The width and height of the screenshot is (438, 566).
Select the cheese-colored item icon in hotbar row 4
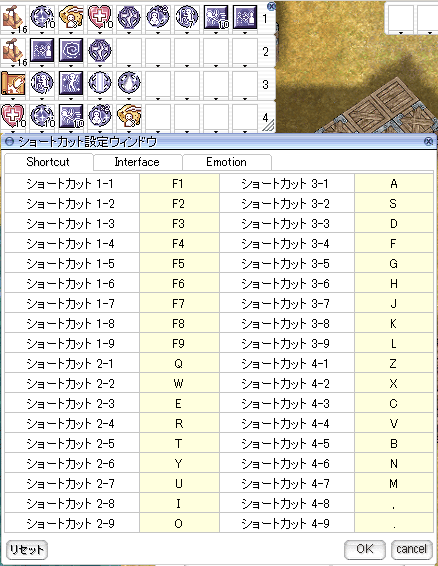pos(129,116)
